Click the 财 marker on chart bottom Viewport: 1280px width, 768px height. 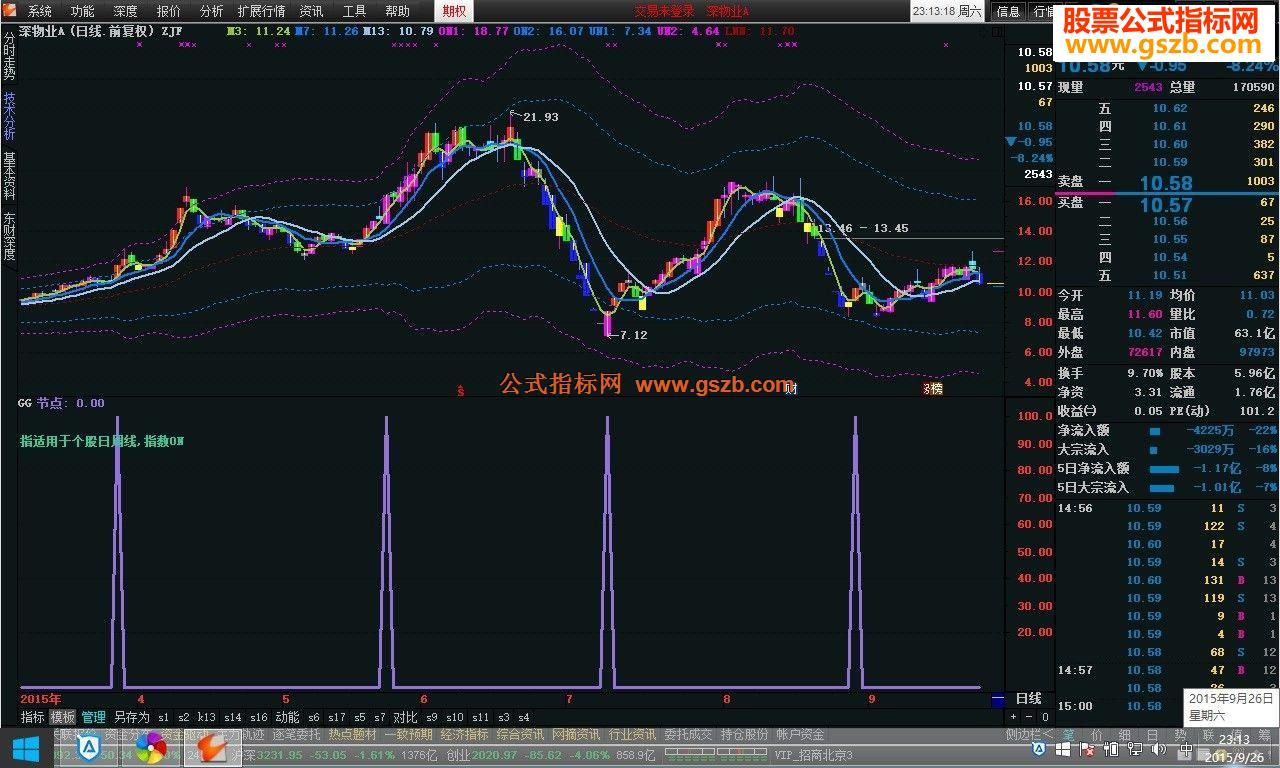coord(792,388)
